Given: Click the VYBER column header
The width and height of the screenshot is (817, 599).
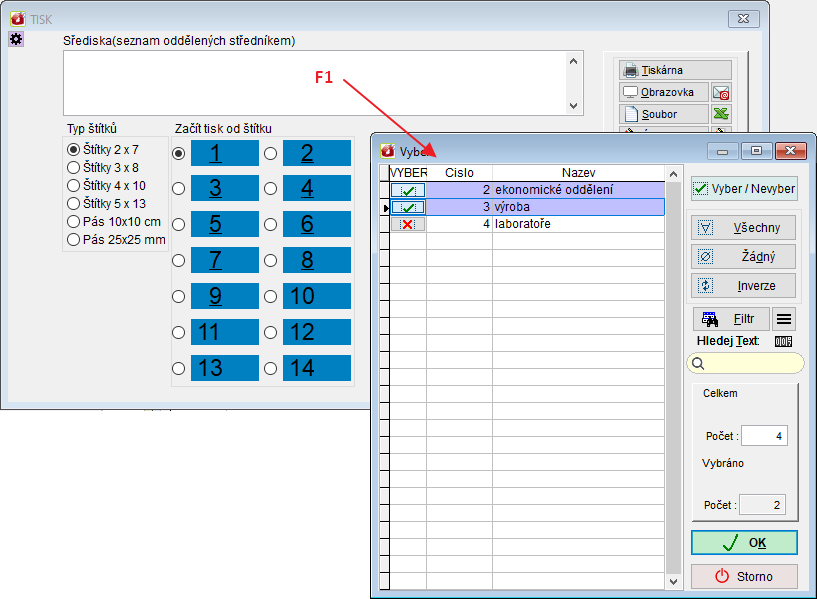Looking at the screenshot, I should click(408, 173).
